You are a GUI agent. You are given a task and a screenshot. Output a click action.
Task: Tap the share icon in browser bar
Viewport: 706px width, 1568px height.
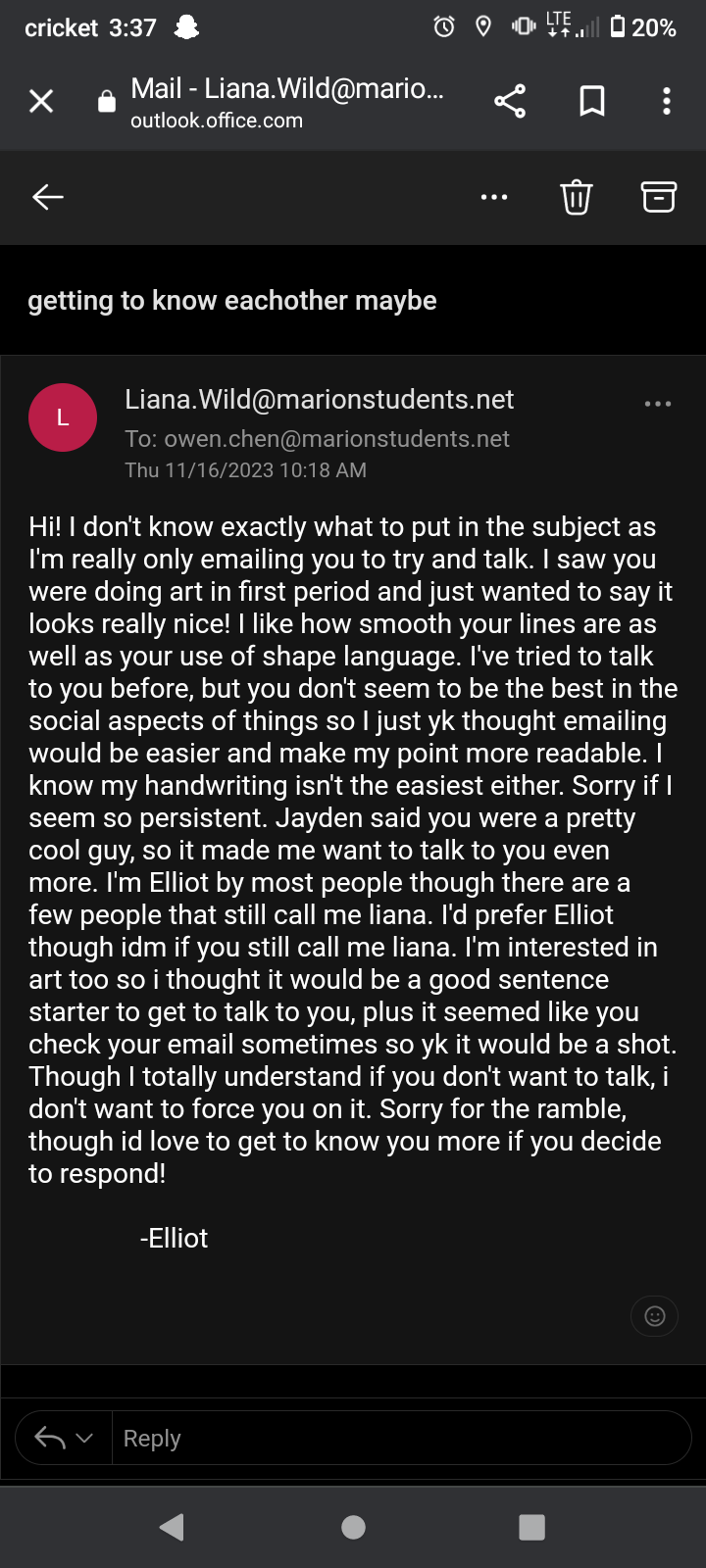tap(510, 101)
